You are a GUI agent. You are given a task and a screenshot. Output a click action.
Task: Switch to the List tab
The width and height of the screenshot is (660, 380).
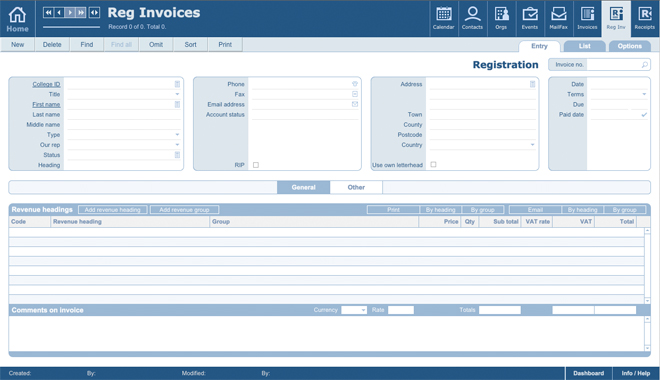tap(584, 46)
